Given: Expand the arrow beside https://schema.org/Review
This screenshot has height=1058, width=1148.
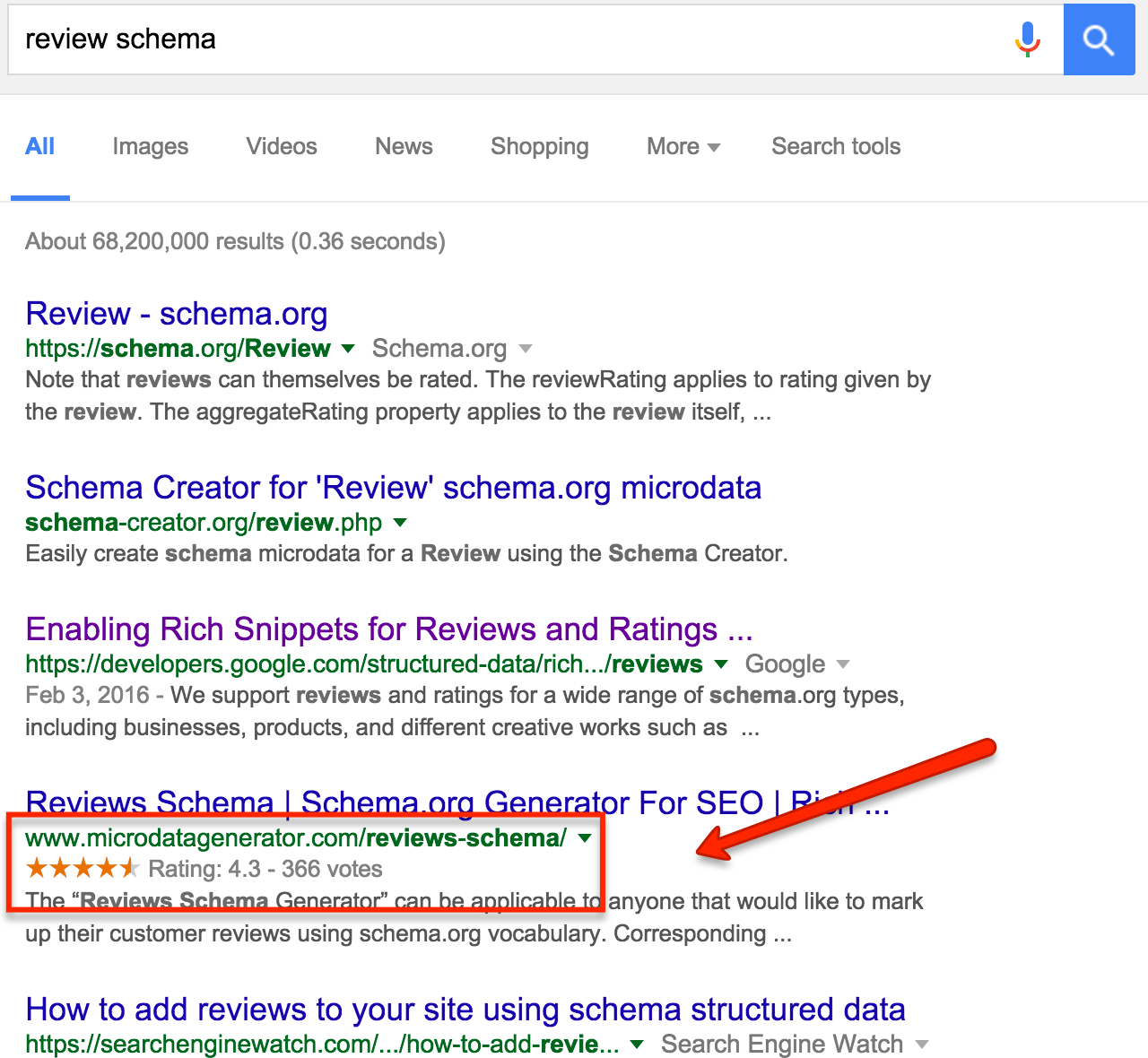Looking at the screenshot, I should [x=348, y=348].
